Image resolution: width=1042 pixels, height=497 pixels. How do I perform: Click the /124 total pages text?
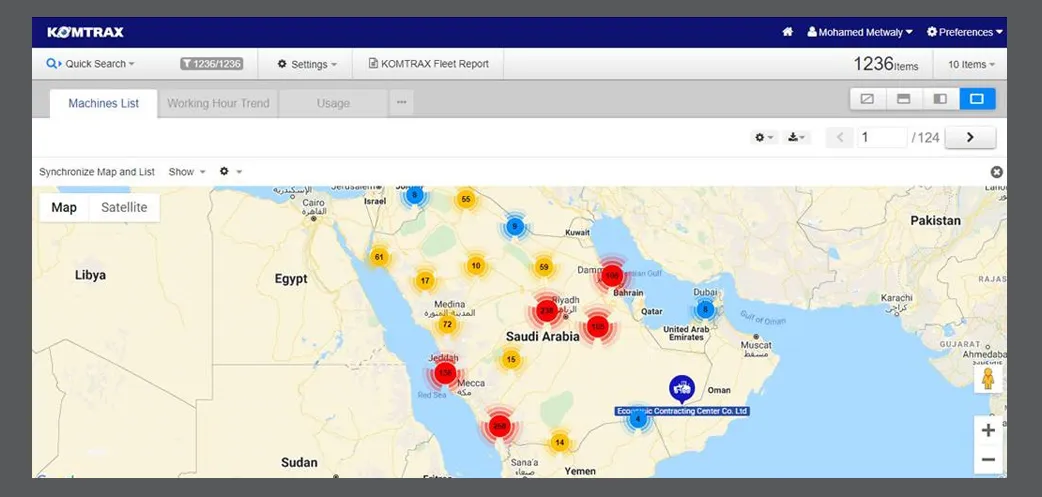(x=926, y=138)
